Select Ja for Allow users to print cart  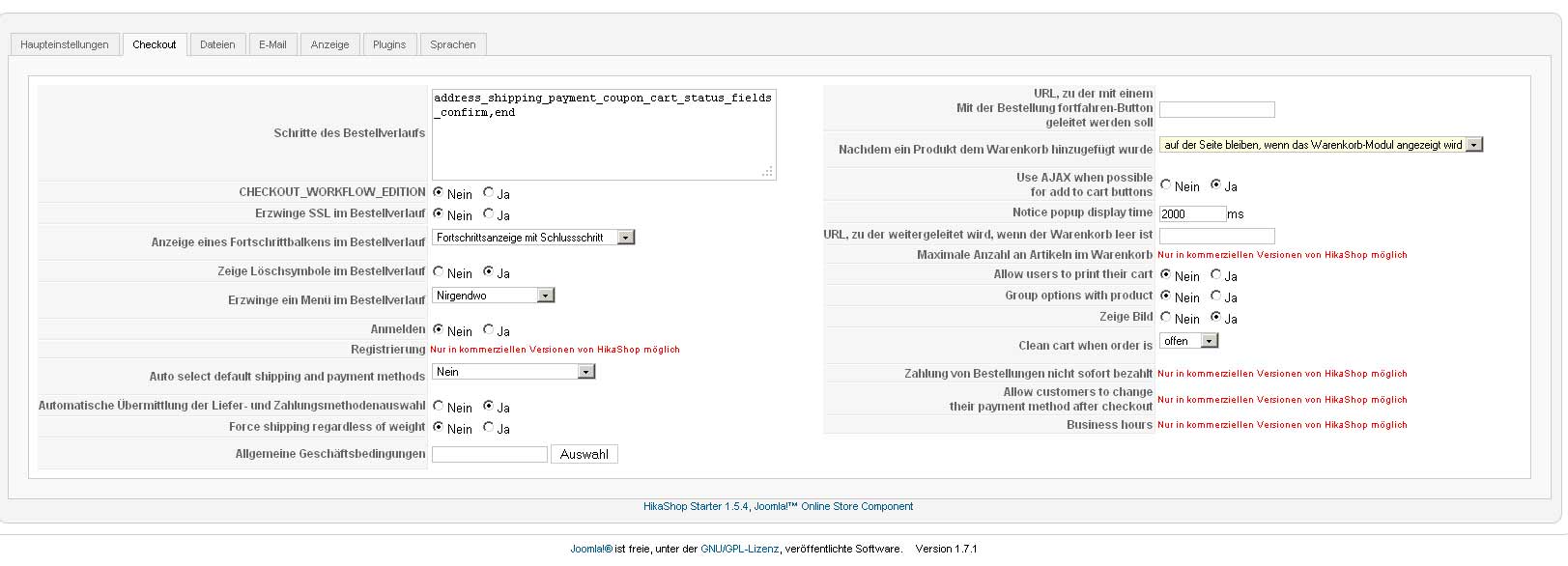click(x=1216, y=275)
